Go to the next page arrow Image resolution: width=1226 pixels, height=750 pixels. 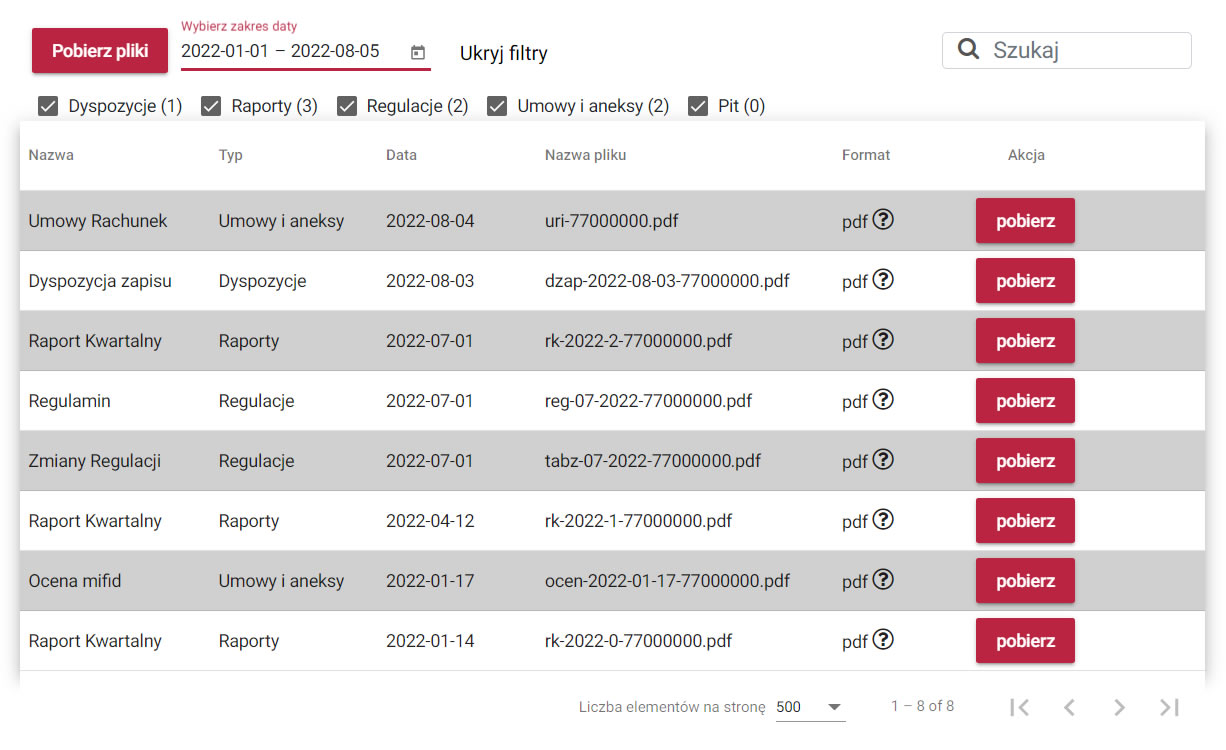pyautogui.click(x=1119, y=707)
